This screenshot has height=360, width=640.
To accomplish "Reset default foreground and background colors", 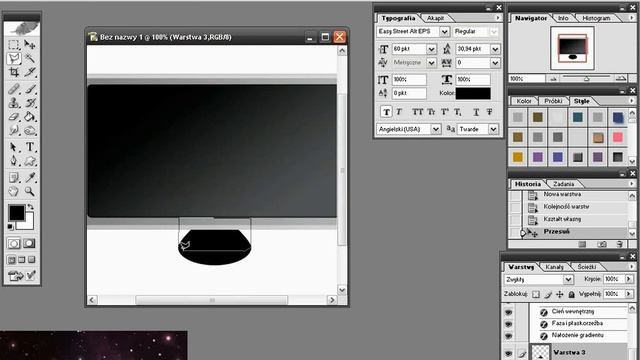I will pos(11,227).
